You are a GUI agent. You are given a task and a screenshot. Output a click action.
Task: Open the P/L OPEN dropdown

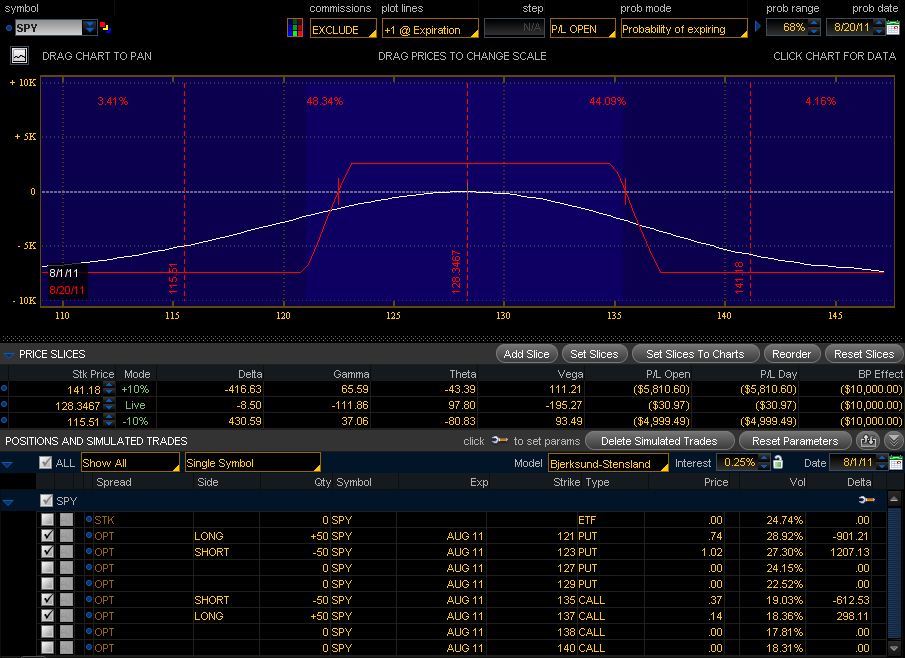(582, 29)
